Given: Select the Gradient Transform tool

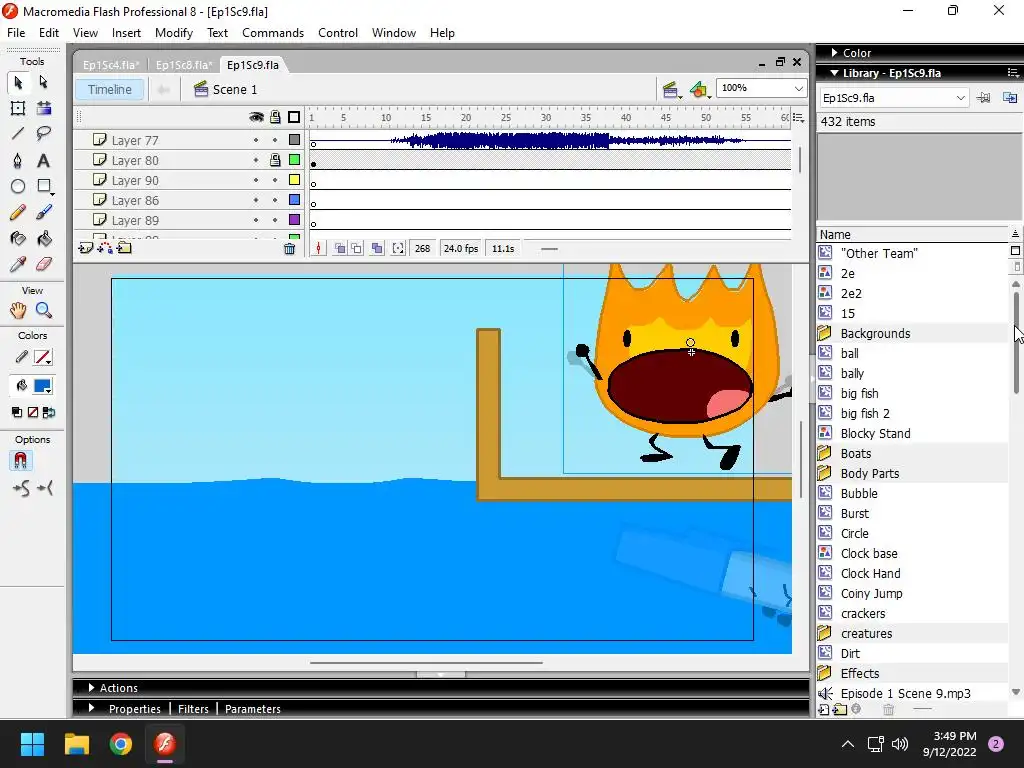Looking at the screenshot, I should pyautogui.click(x=44, y=108).
